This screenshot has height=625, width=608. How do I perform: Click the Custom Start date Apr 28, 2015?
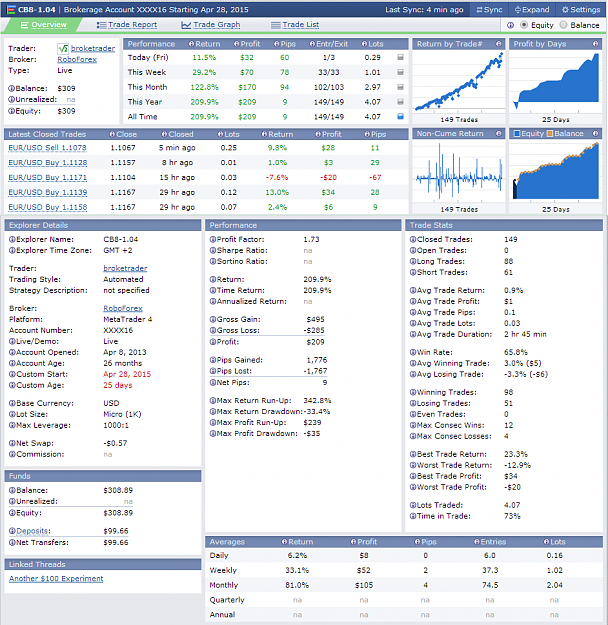coord(127,374)
